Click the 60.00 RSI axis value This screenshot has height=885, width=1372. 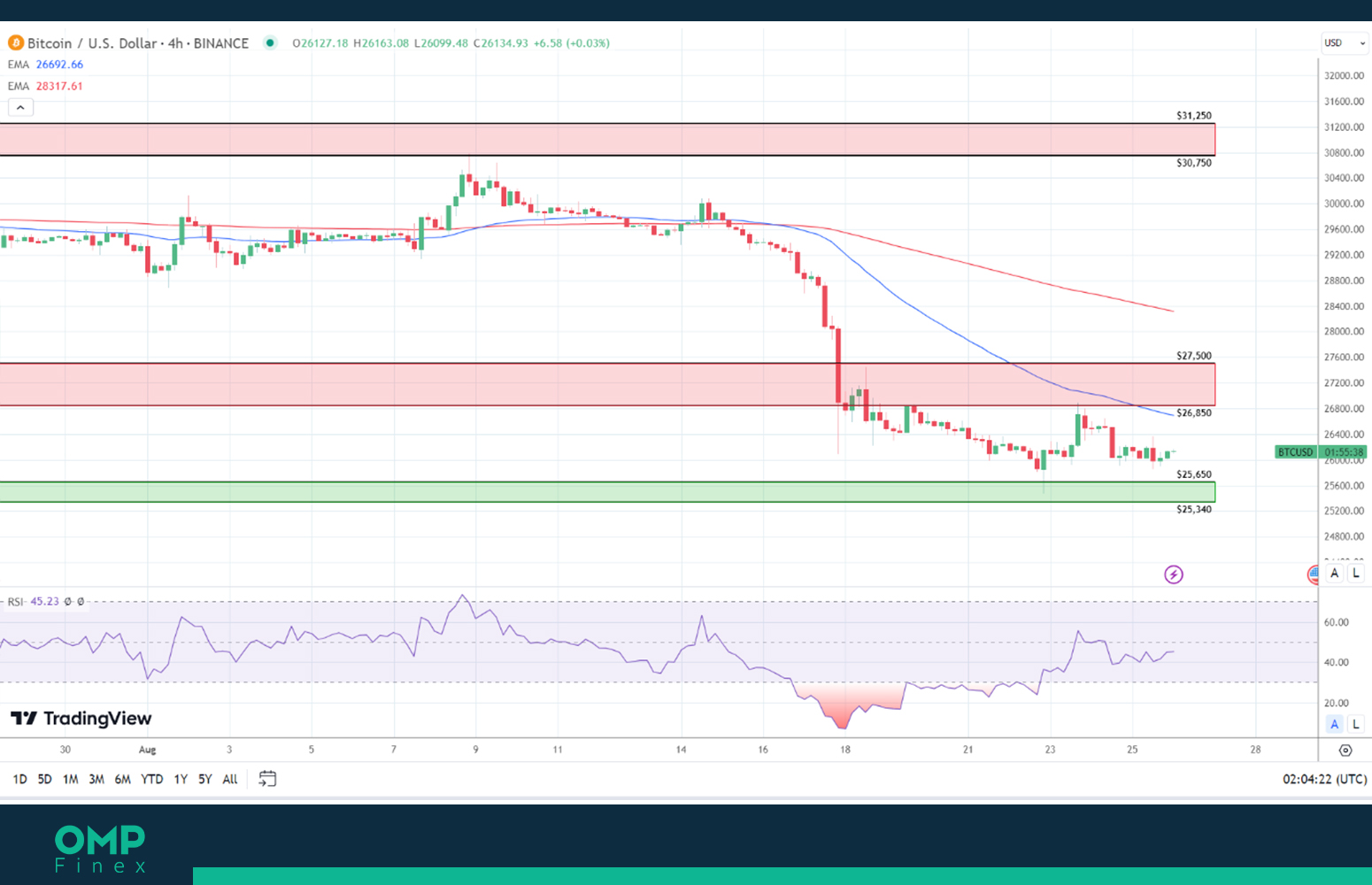click(x=1337, y=622)
